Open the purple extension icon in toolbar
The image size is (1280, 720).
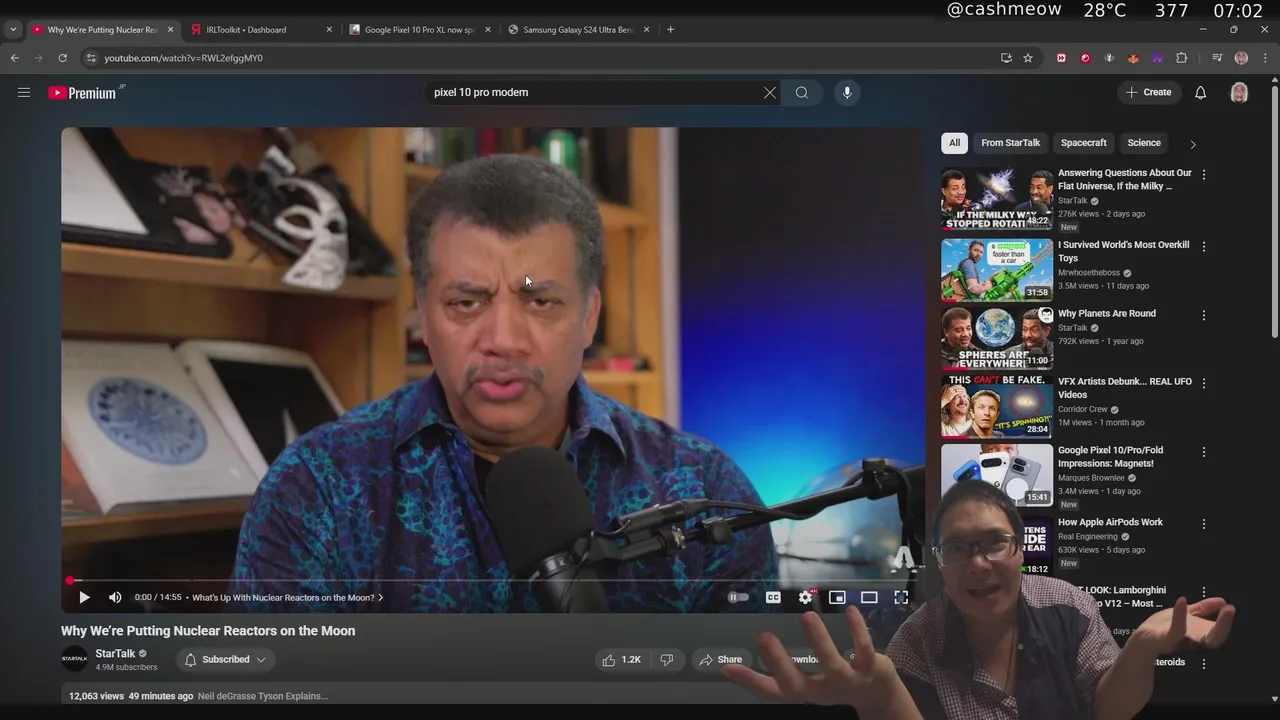1157,58
